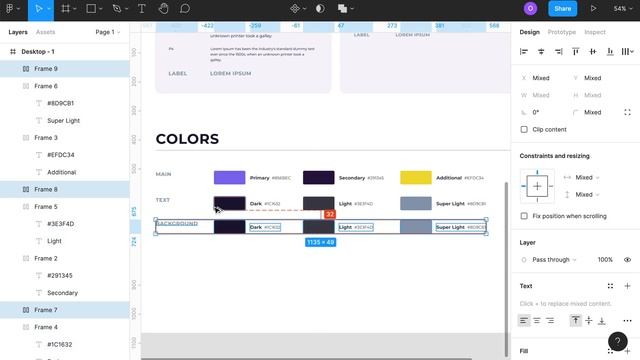The height and width of the screenshot is (360, 640).
Task: Open horizontal constraint Mixed dropdown
Action: (x=587, y=178)
